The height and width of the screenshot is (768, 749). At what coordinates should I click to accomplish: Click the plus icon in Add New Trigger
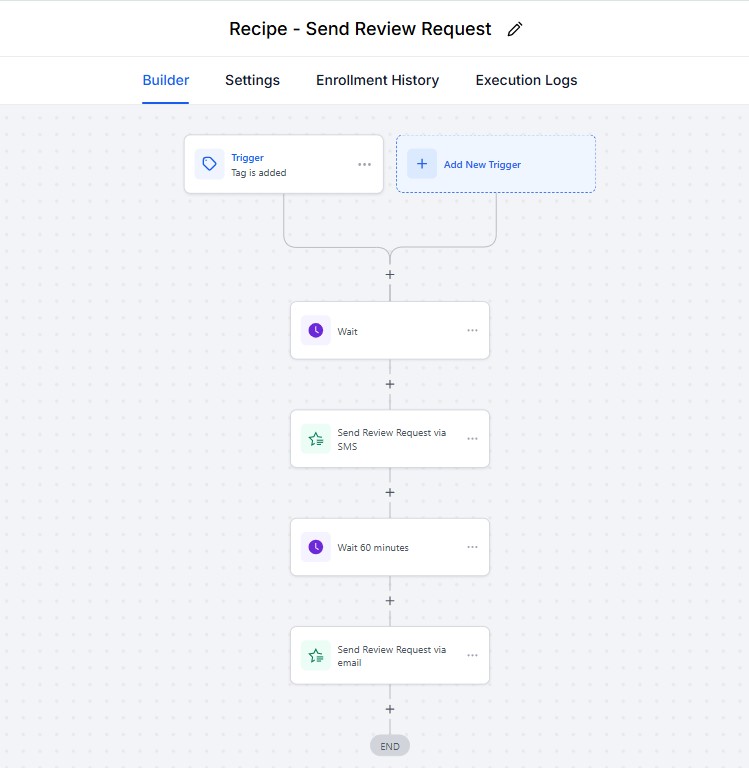pyautogui.click(x=422, y=164)
